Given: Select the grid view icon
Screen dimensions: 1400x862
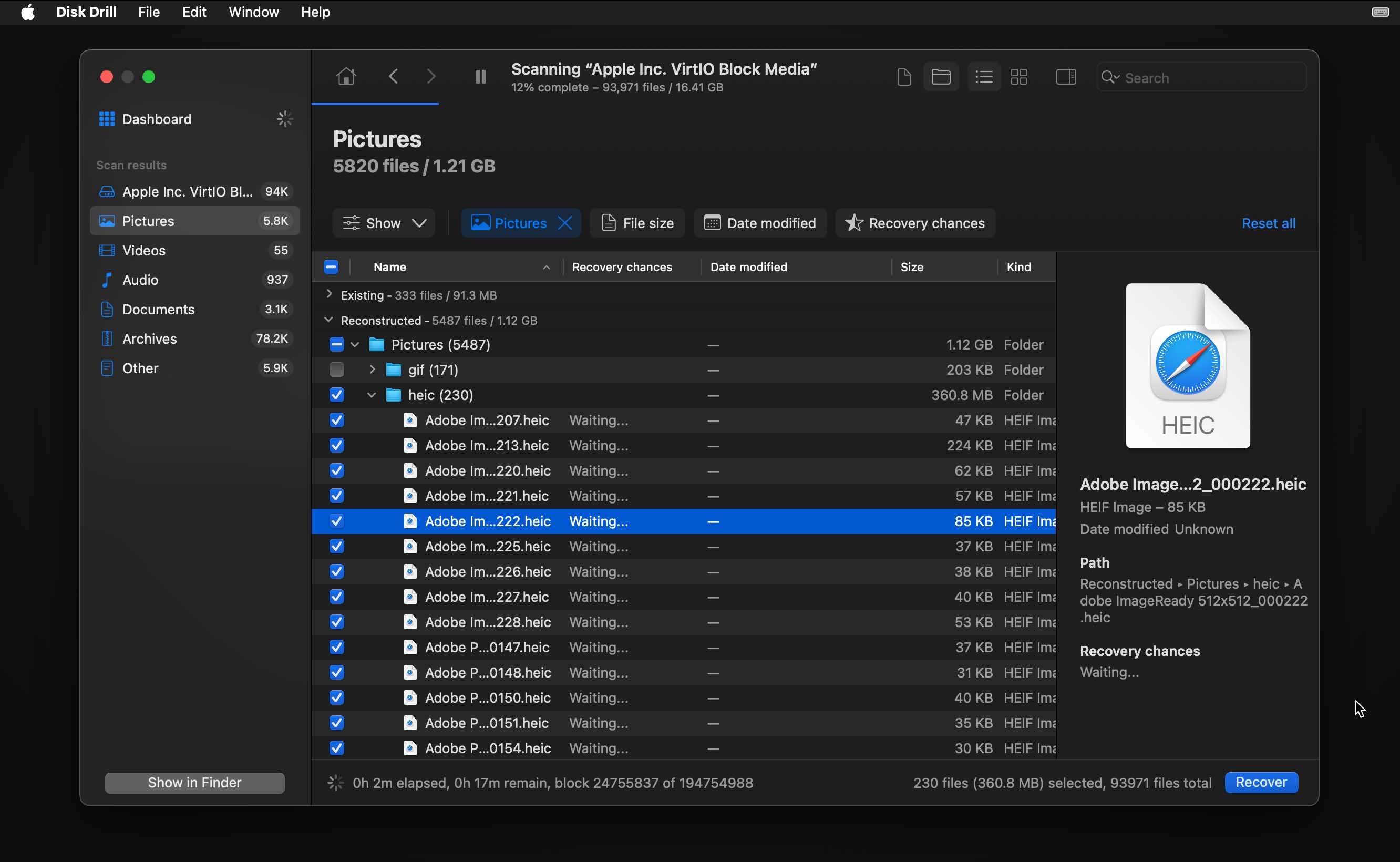Looking at the screenshot, I should [1018, 77].
